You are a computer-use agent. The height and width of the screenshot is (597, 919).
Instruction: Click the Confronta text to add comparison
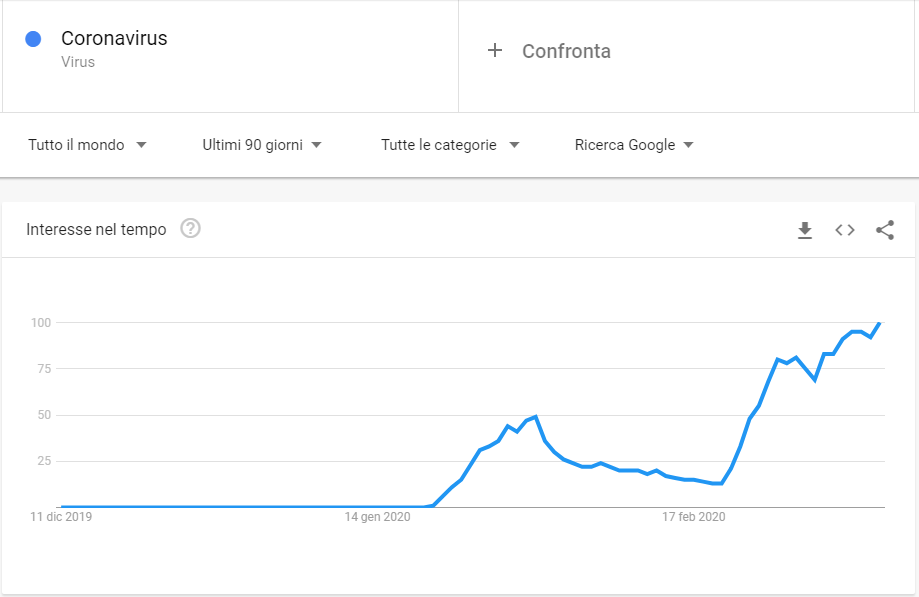click(566, 51)
